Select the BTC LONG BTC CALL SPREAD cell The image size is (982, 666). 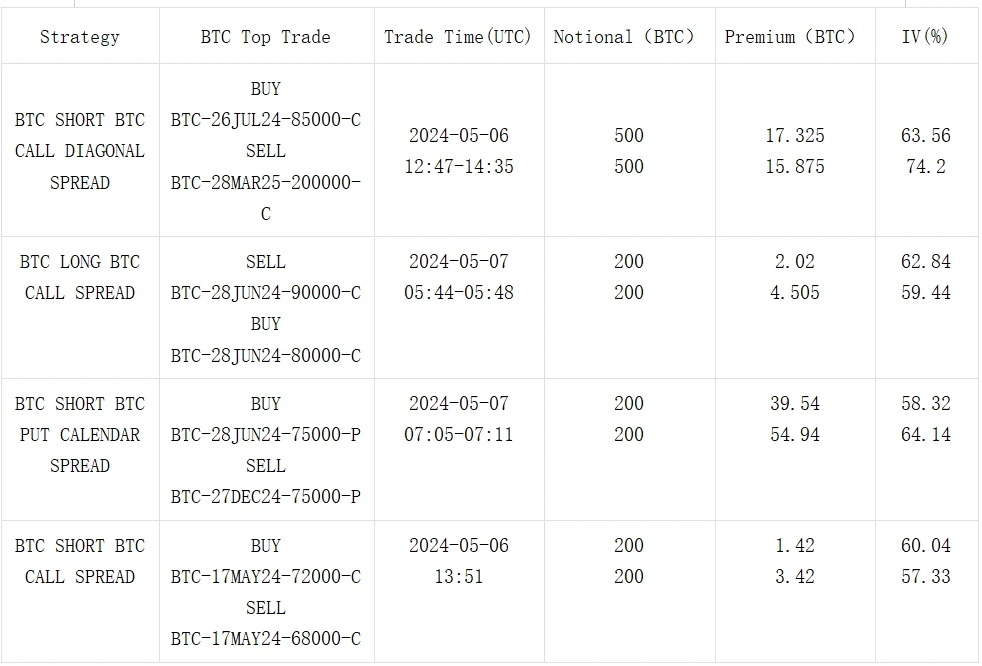pos(80,277)
